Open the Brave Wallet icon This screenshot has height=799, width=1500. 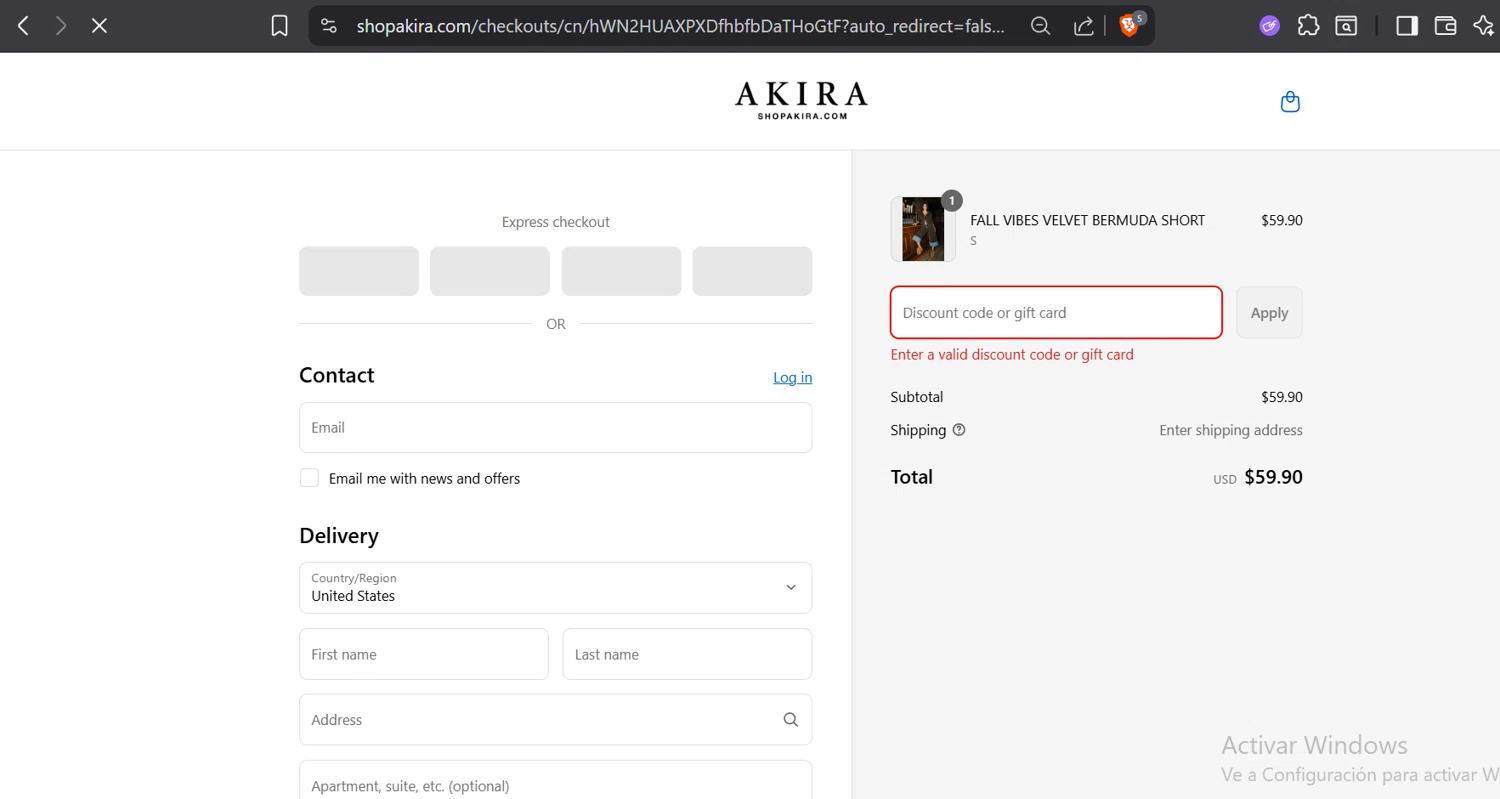pyautogui.click(x=1445, y=26)
